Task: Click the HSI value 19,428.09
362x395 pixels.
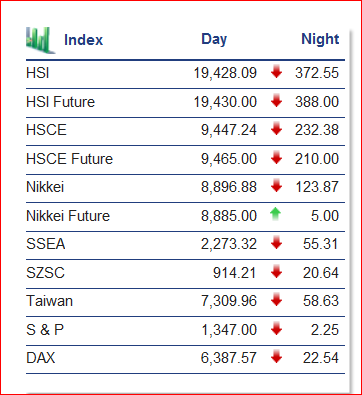Action: (x=225, y=73)
